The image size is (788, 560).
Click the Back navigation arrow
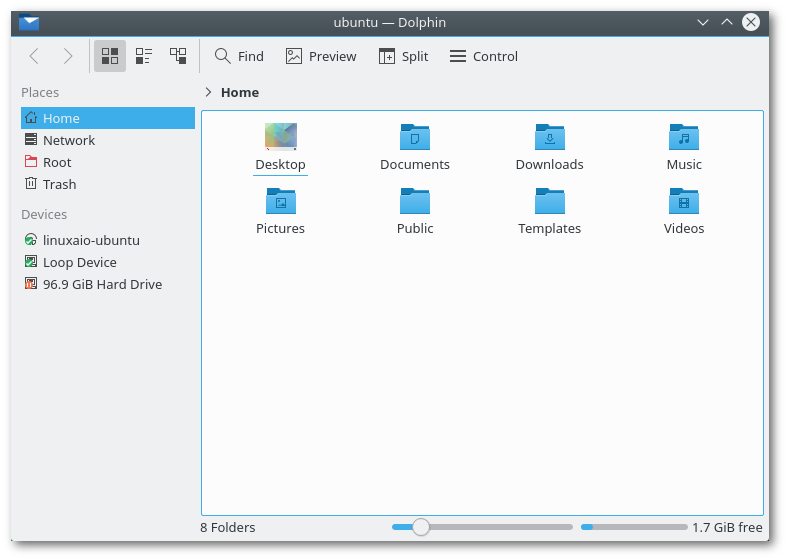click(34, 56)
